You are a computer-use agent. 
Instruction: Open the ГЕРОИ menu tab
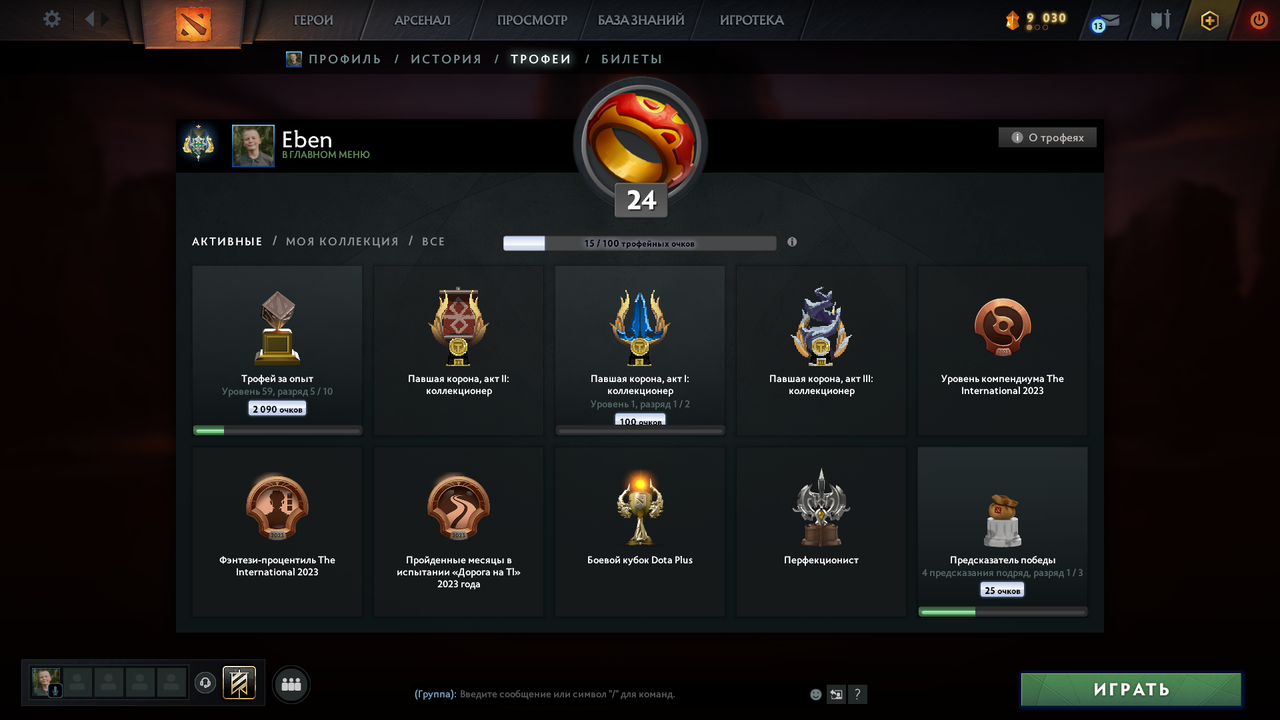point(313,20)
